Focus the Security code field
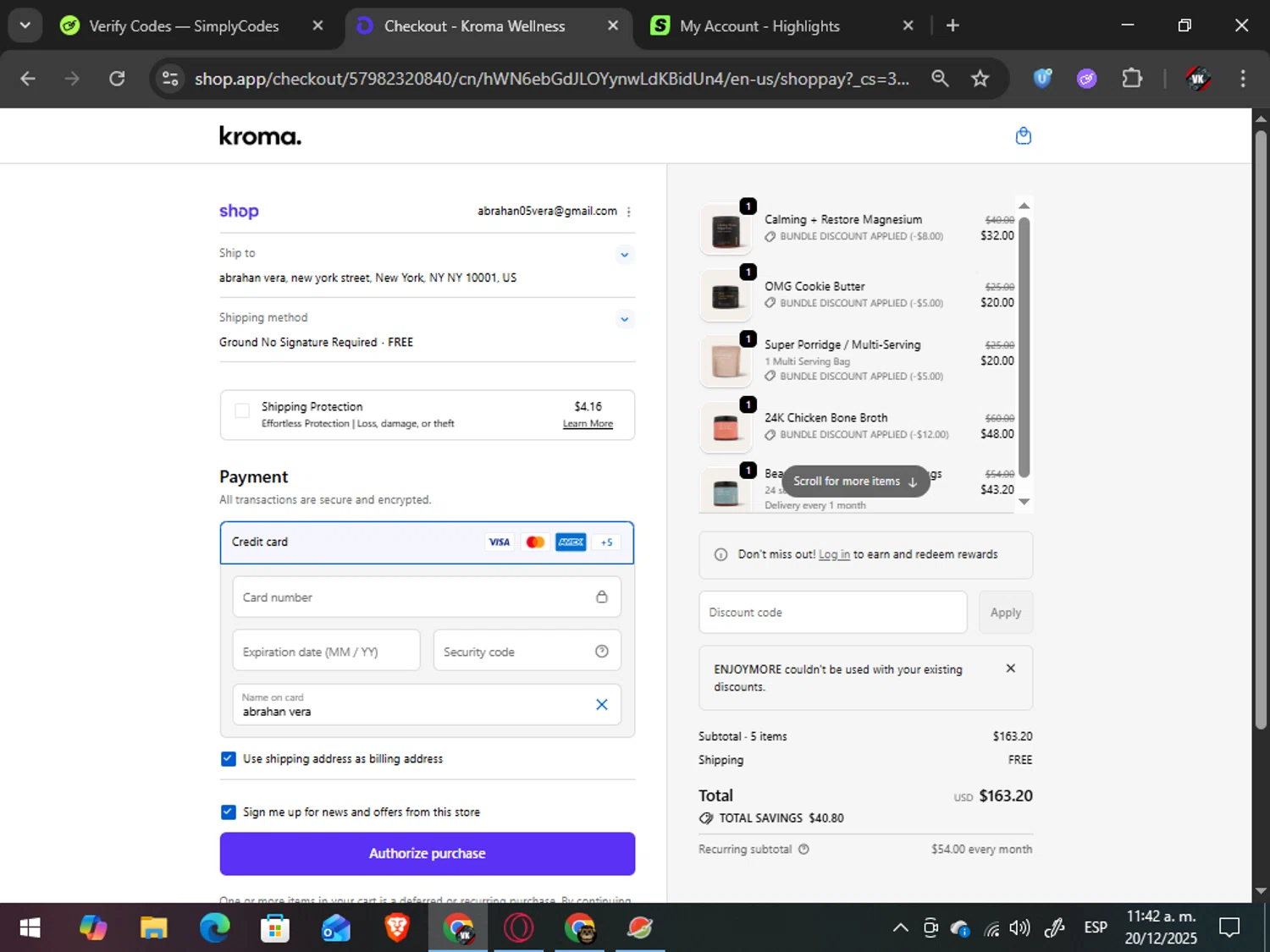Screen dimensions: 1270x952 click(527, 651)
